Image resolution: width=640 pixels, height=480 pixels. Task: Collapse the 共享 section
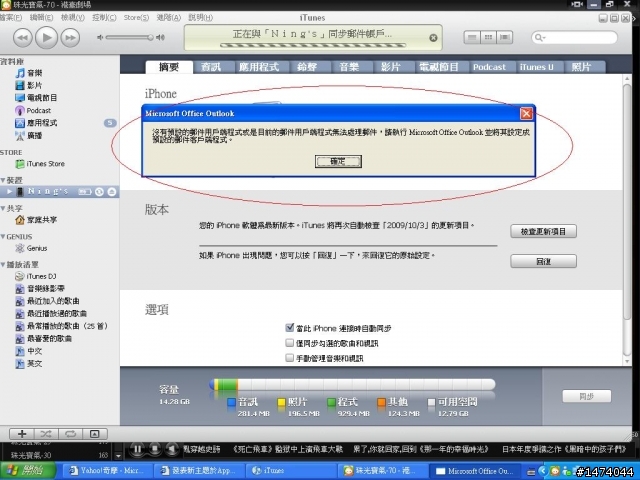point(3,209)
